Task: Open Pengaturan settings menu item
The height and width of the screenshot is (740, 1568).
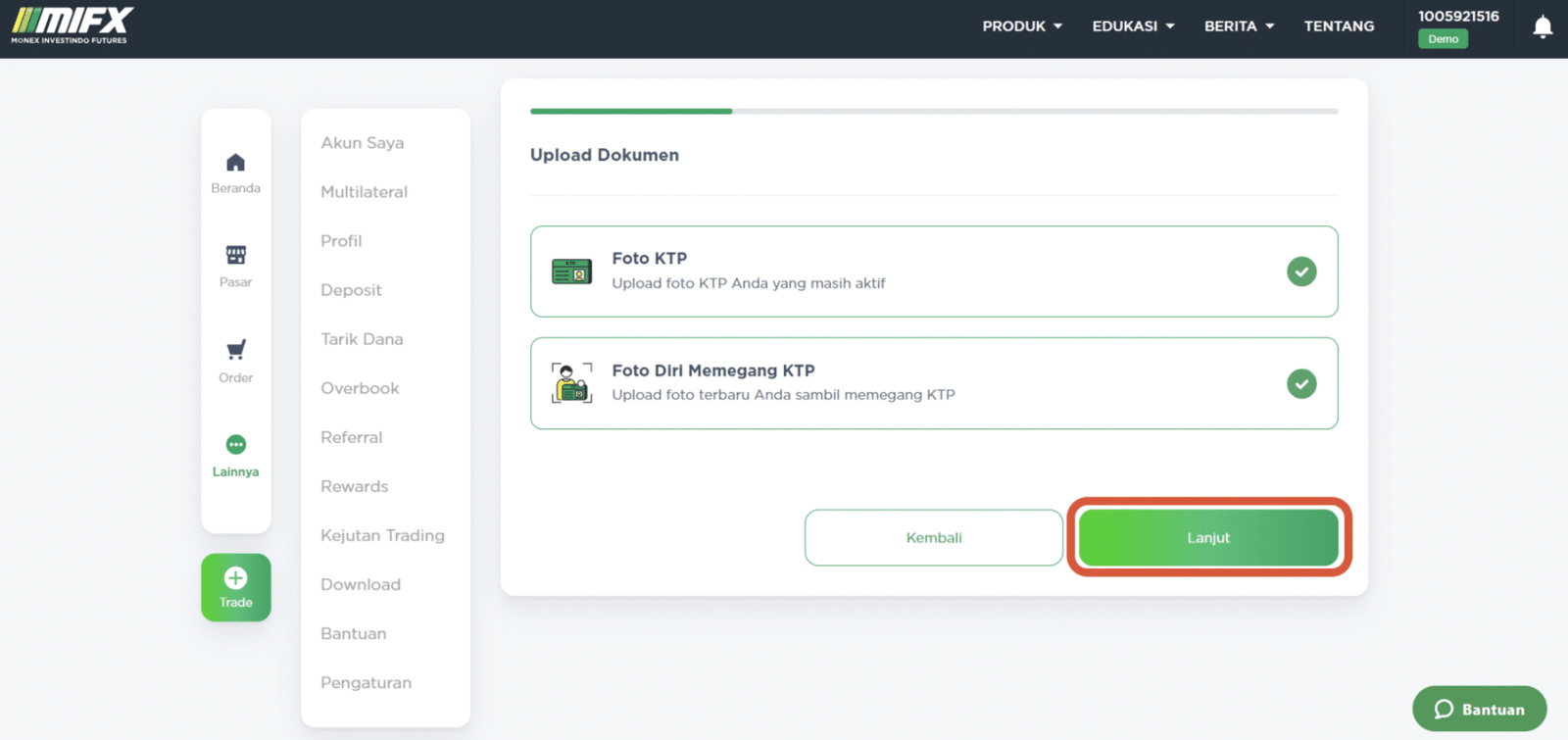Action: point(367,683)
